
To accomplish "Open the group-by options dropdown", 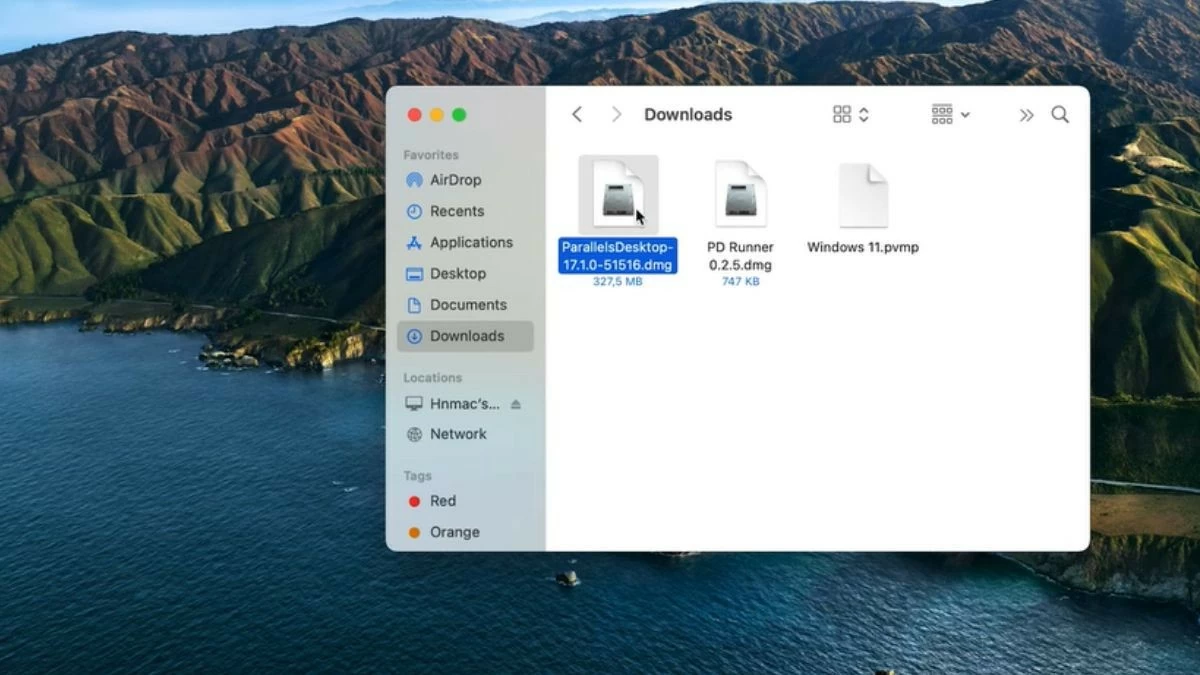I will click(950, 115).
